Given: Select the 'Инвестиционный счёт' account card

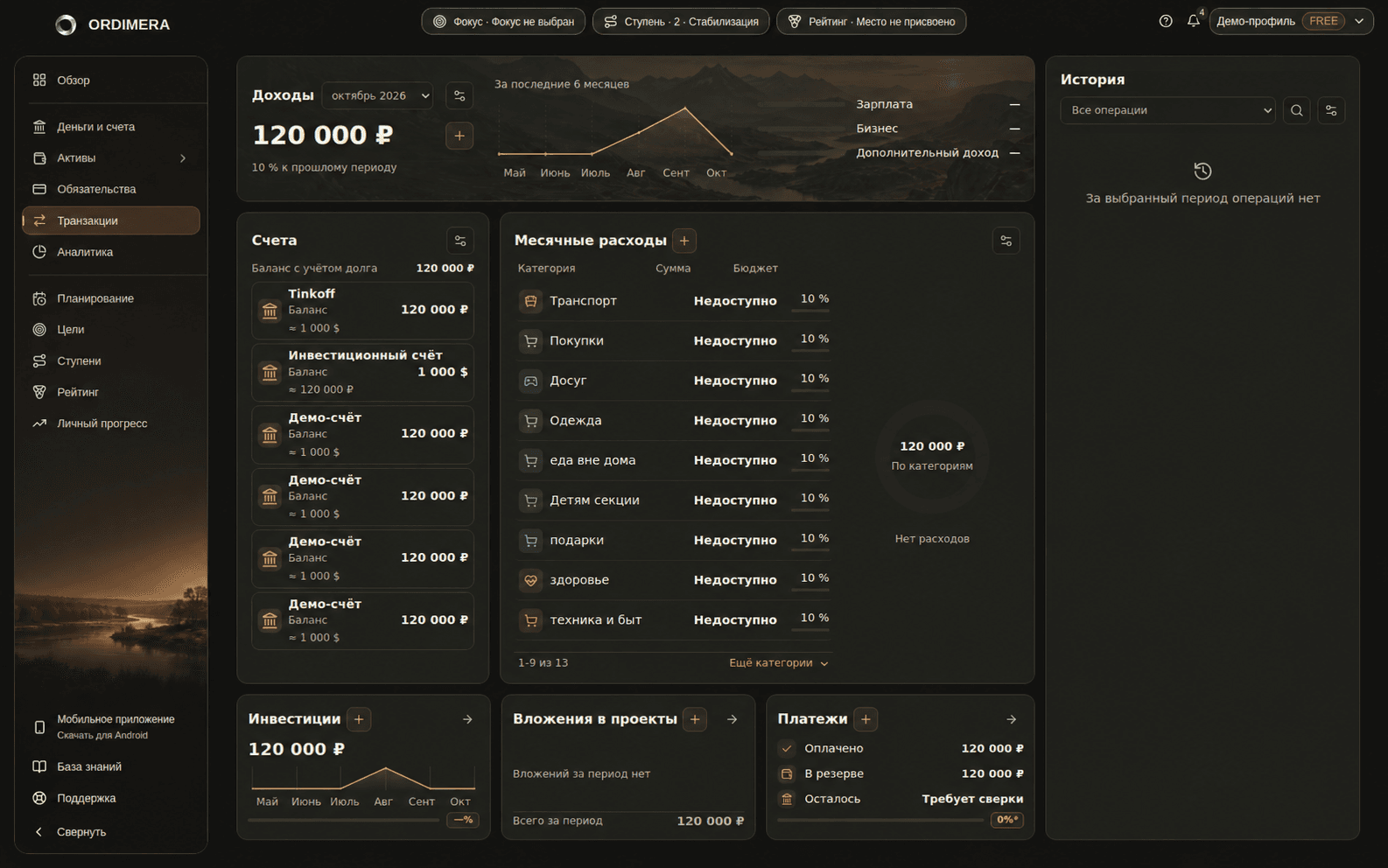Looking at the screenshot, I should tap(362, 373).
